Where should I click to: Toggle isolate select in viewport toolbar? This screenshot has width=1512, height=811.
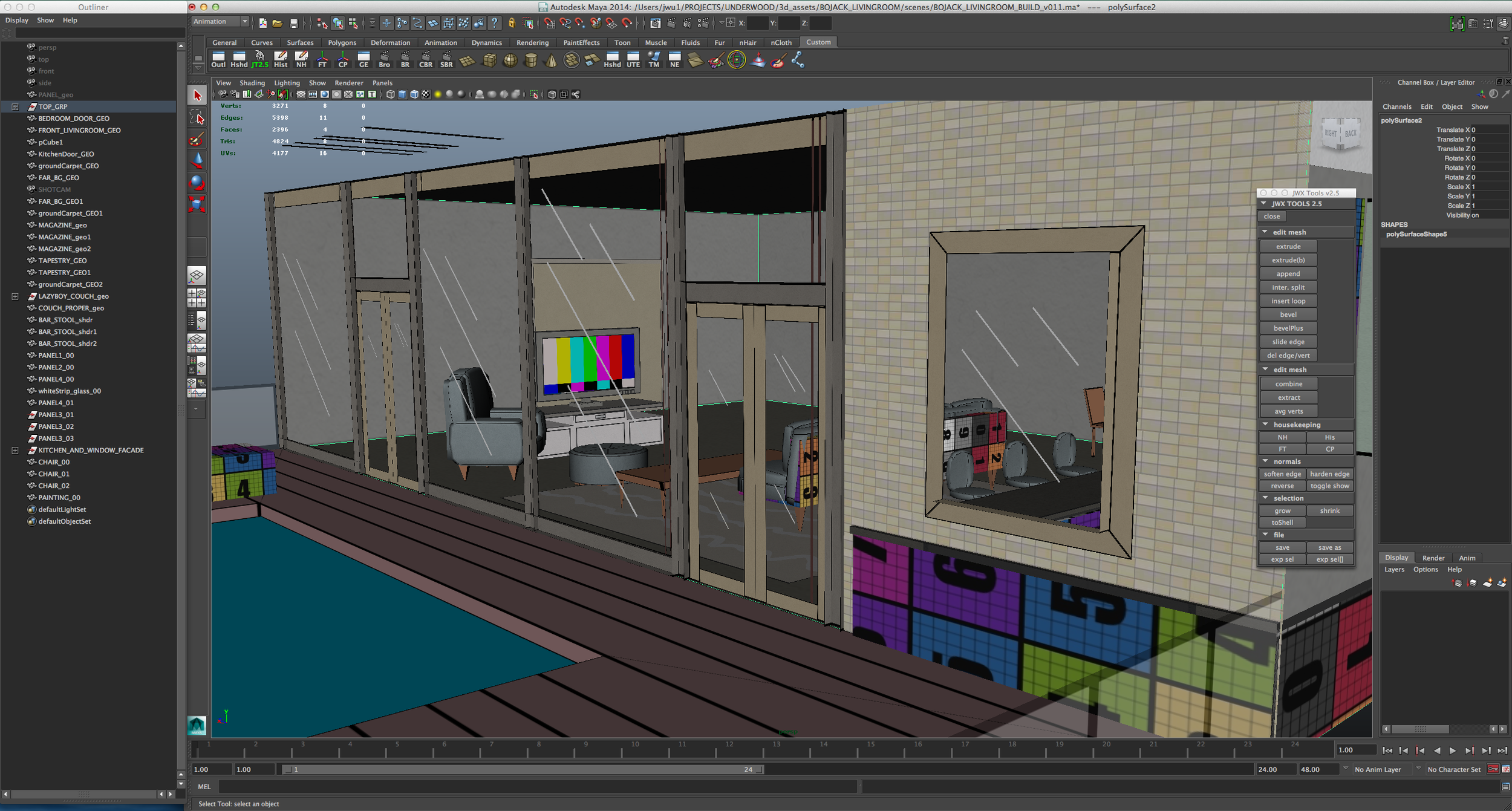click(x=534, y=94)
